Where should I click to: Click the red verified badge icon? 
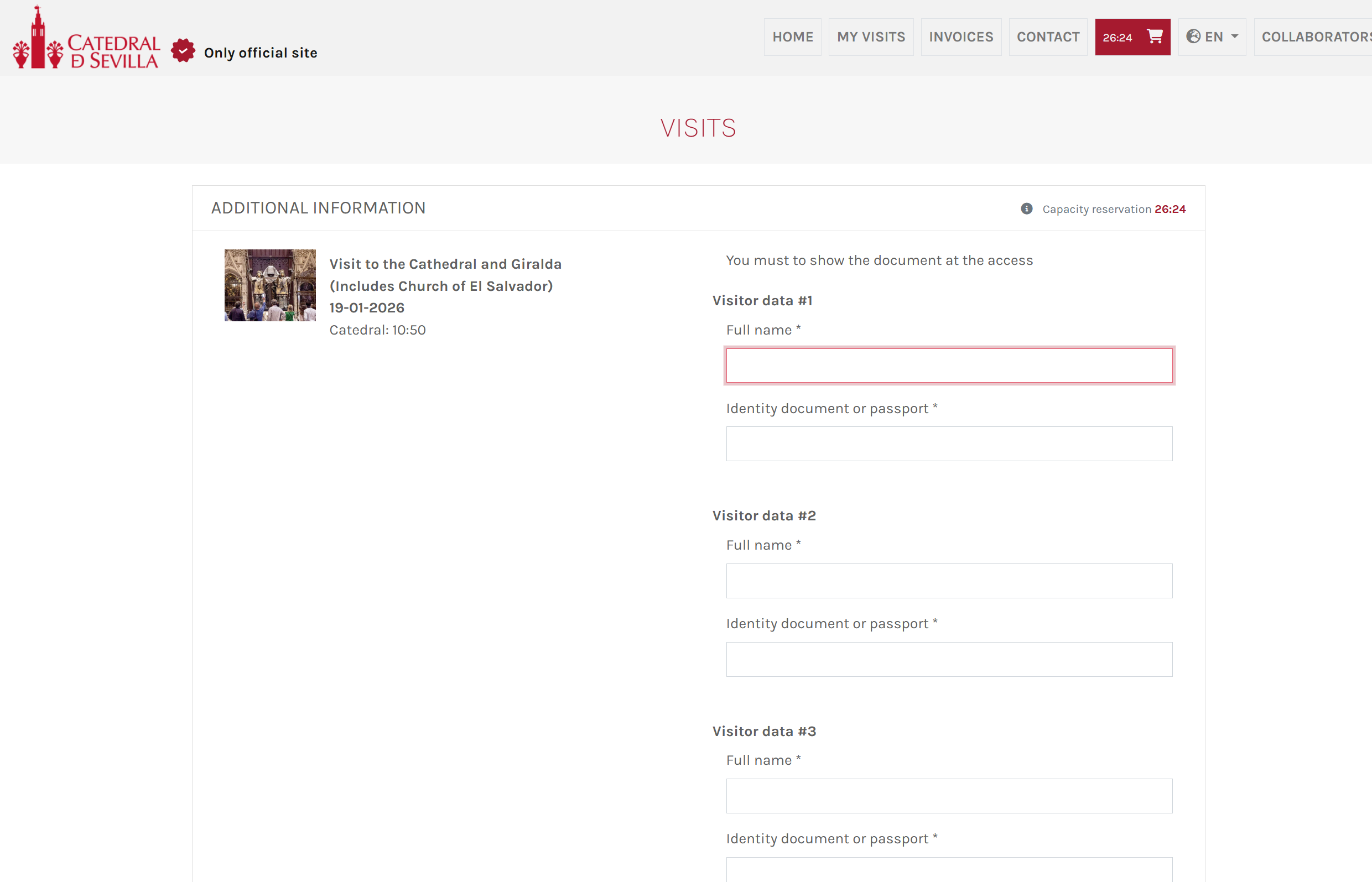pyautogui.click(x=183, y=51)
